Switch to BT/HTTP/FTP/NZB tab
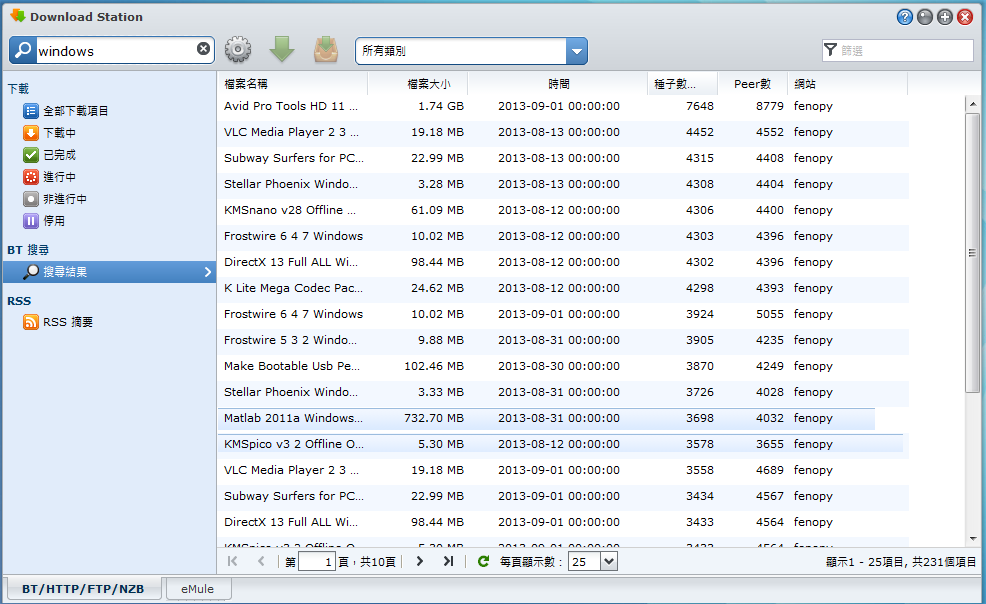This screenshot has width=986, height=604. [83, 589]
